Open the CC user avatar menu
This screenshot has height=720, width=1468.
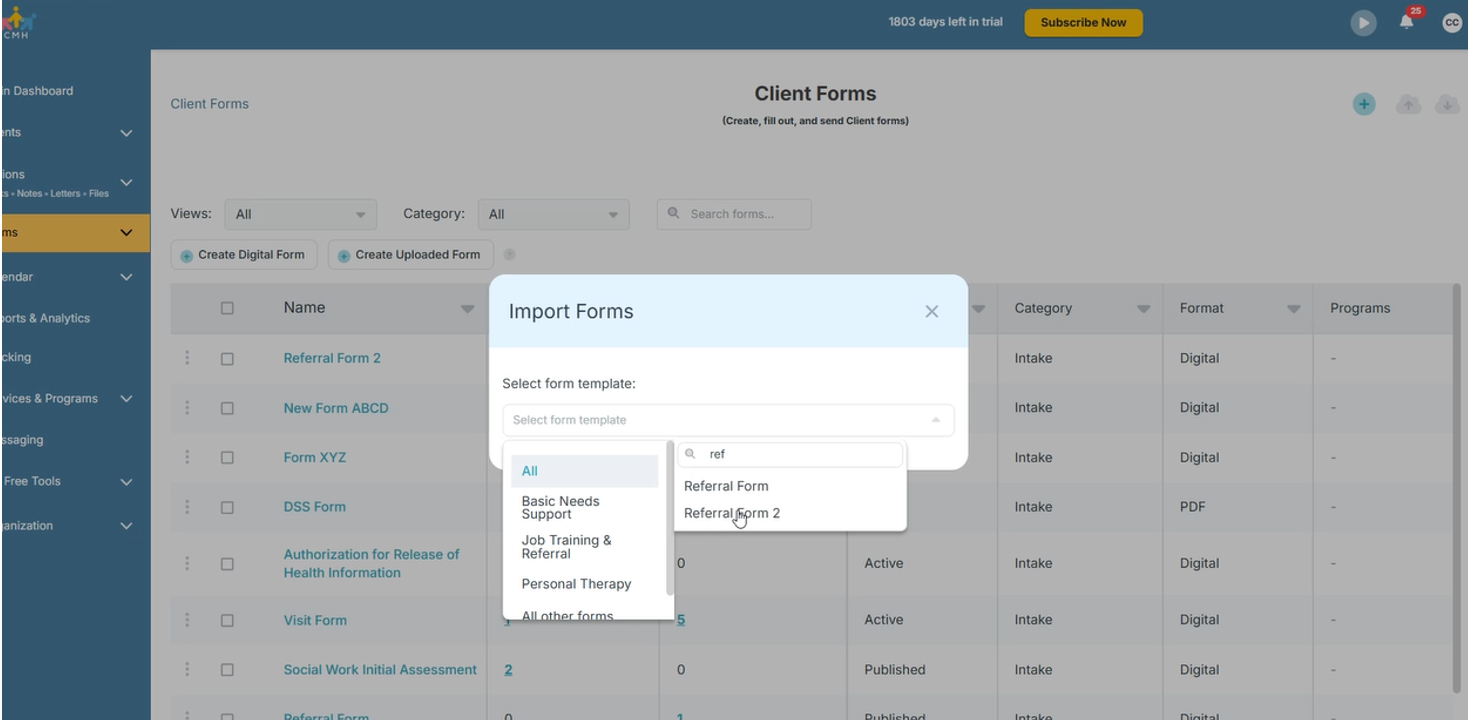[x=1452, y=22]
